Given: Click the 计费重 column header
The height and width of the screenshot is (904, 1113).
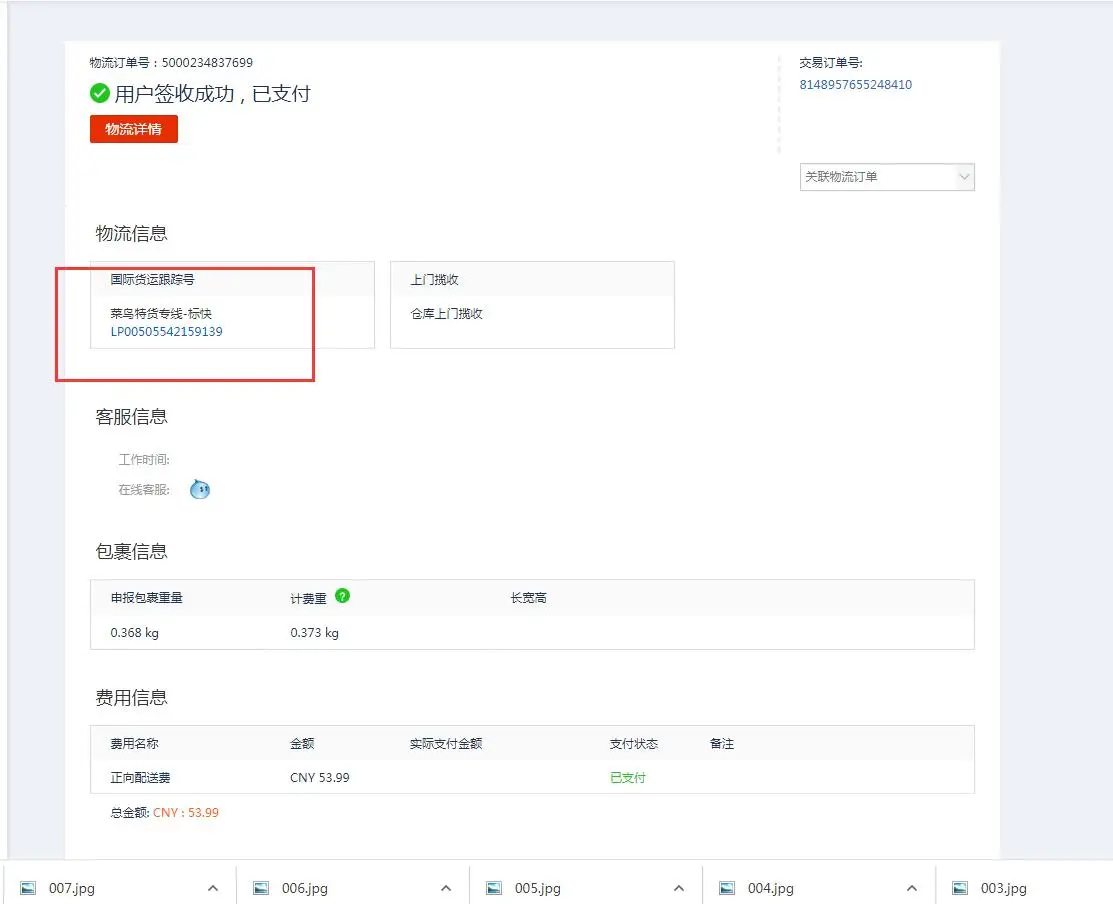Looking at the screenshot, I should pyautogui.click(x=308, y=599).
